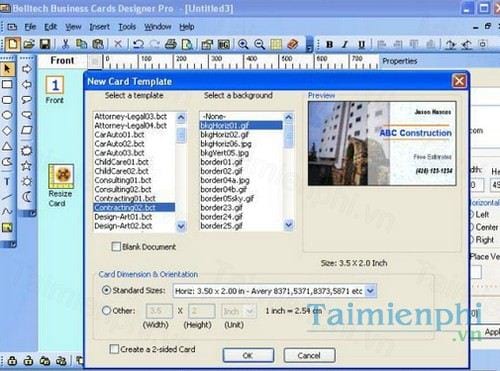Choose the Right alignment radio in Properties

(x=472, y=239)
